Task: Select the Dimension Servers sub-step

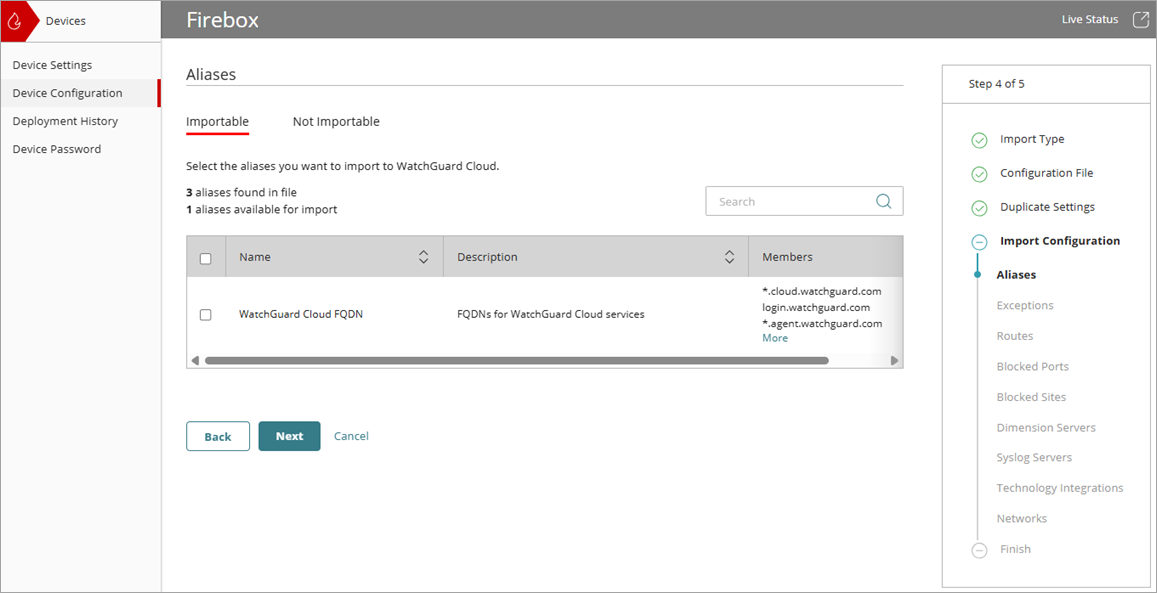Action: [x=1046, y=428]
